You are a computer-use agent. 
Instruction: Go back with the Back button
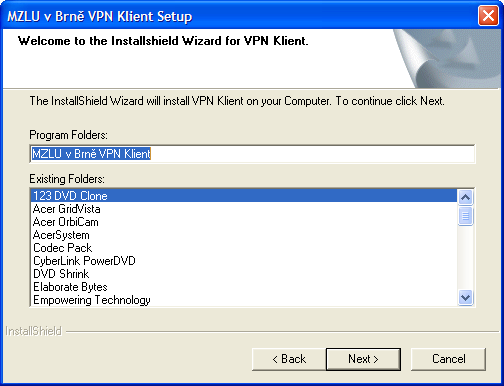click(289, 359)
